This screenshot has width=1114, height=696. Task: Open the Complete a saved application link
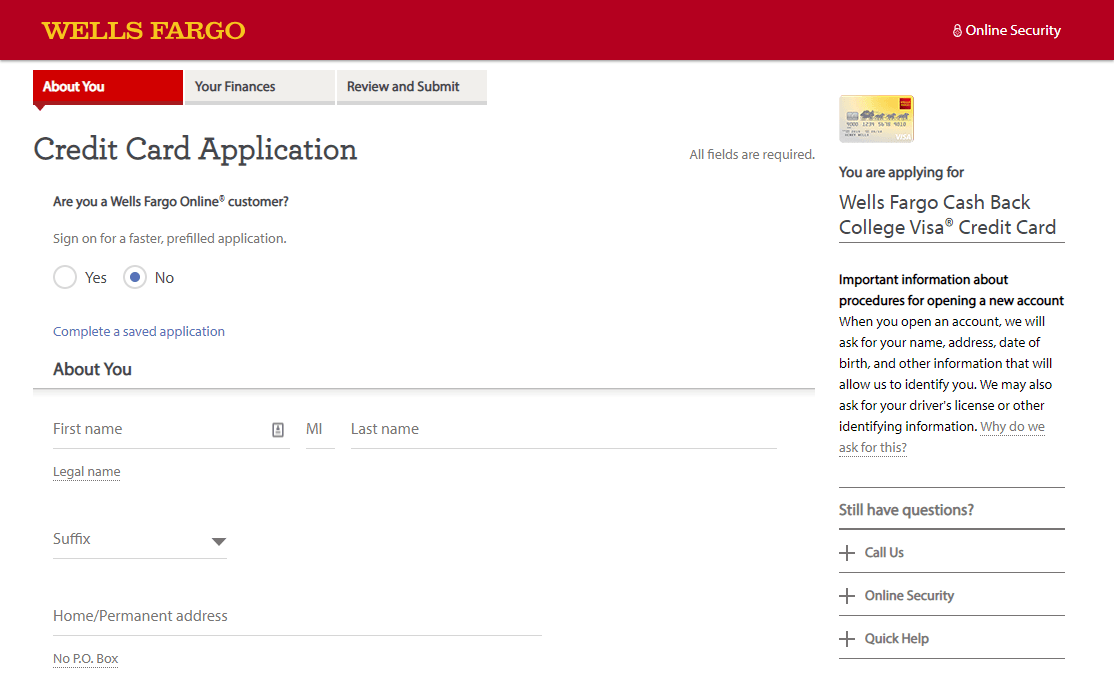point(139,332)
